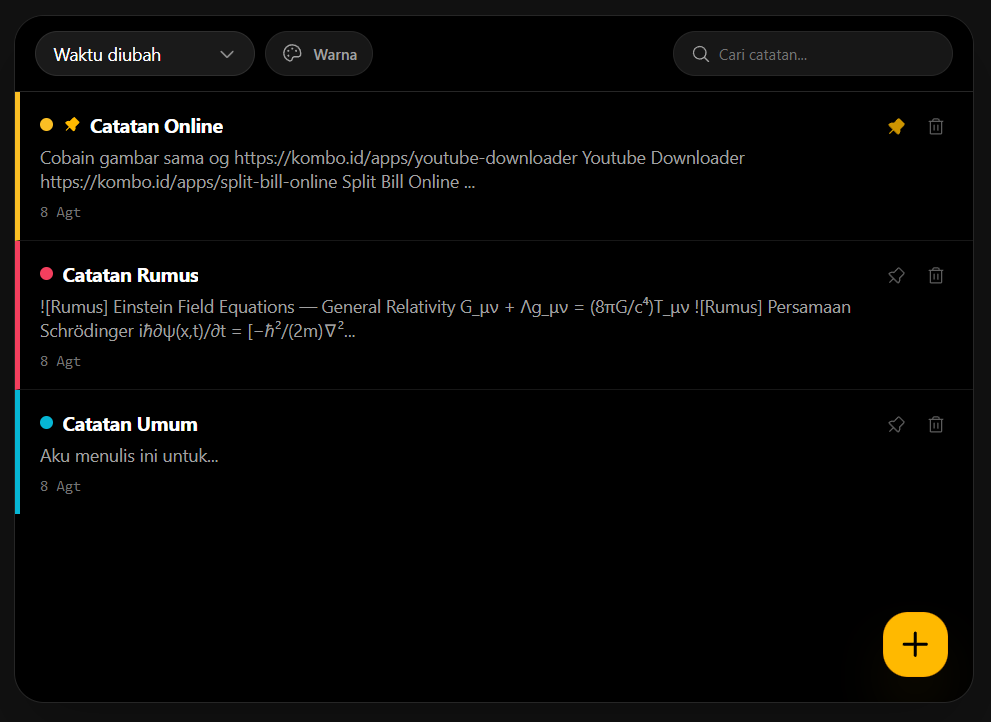
Task: Delete the Catatan Umum note
Action: 936,424
